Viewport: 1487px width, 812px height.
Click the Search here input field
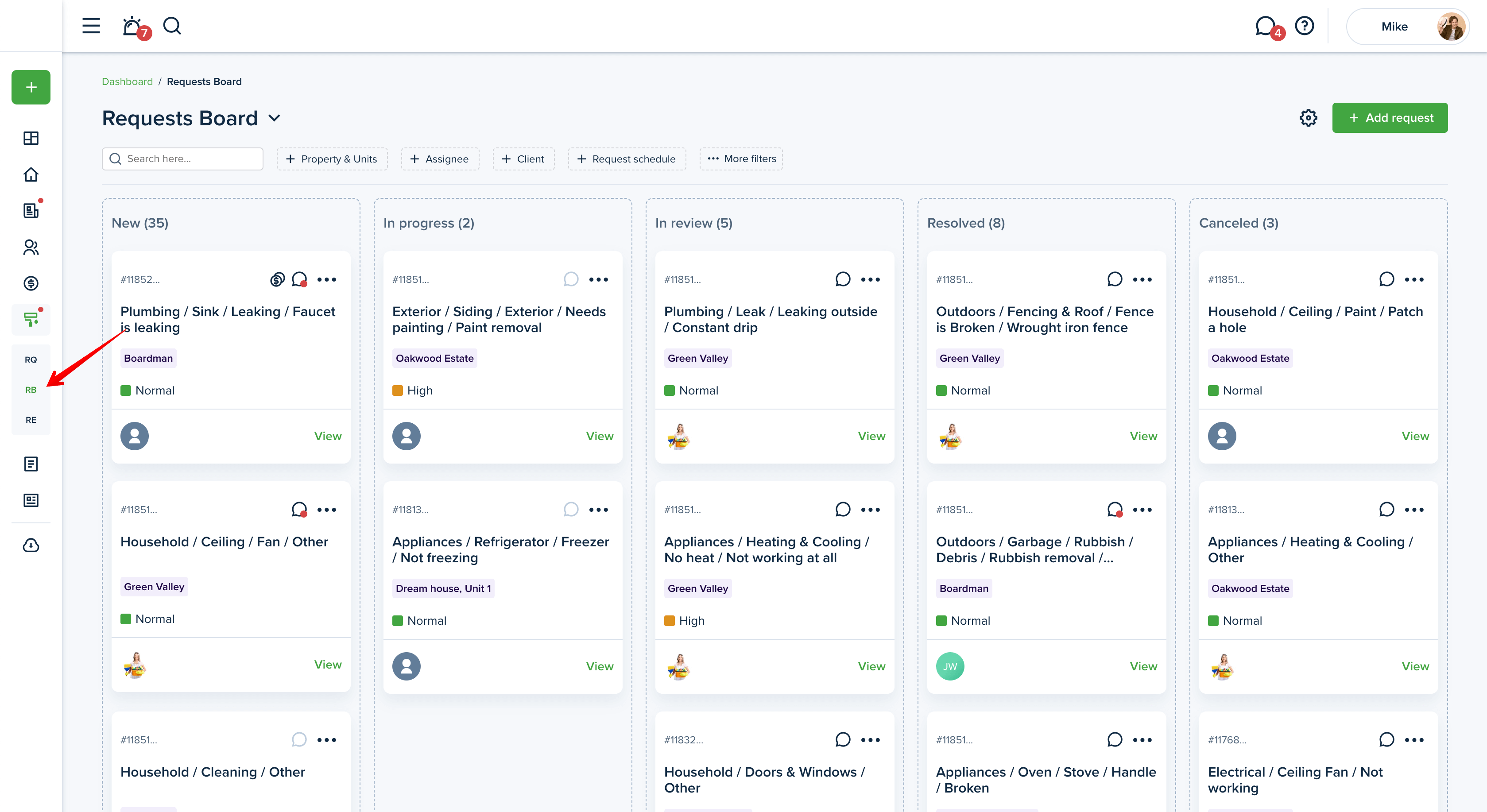click(182, 159)
